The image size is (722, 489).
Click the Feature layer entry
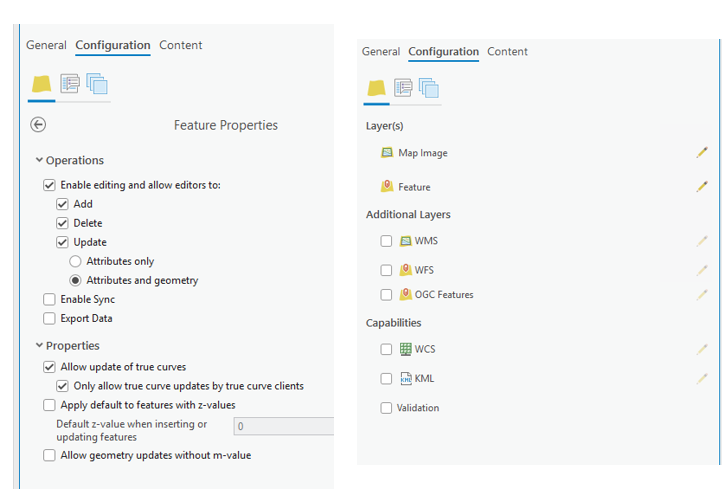coord(413,187)
